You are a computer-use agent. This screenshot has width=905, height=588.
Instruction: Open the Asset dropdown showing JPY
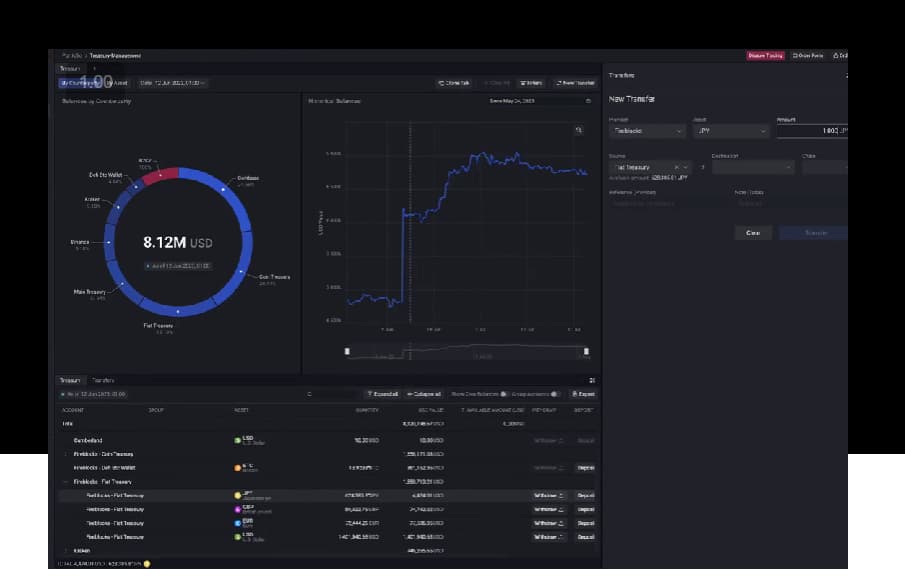pyautogui.click(x=733, y=131)
